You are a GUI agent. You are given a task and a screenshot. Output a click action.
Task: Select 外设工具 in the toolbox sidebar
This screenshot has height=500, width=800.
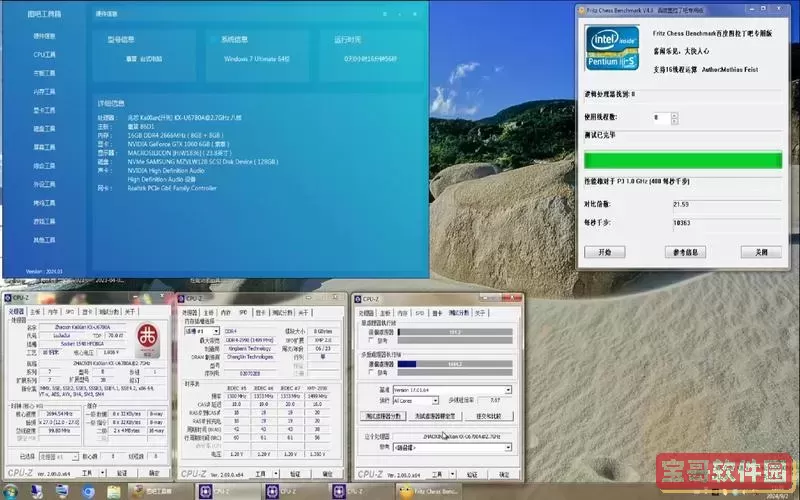44,184
